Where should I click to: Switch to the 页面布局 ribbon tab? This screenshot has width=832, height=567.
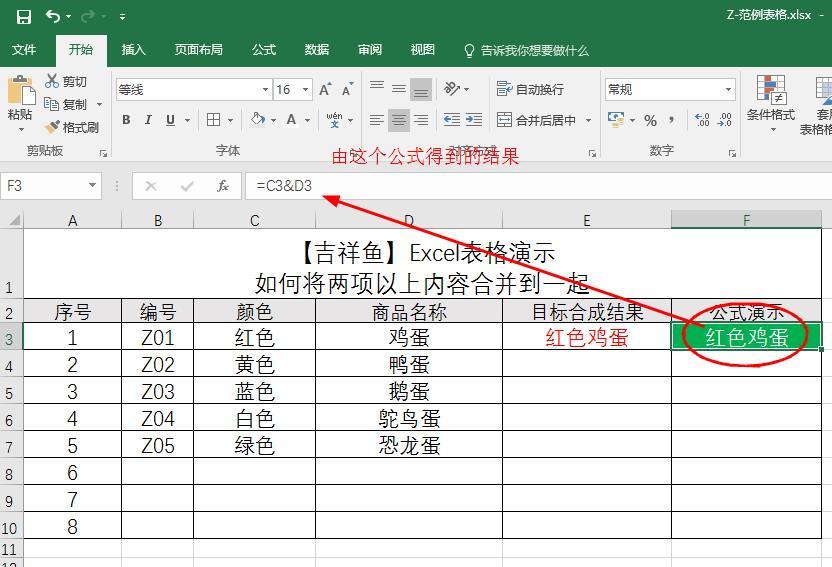[x=198, y=50]
